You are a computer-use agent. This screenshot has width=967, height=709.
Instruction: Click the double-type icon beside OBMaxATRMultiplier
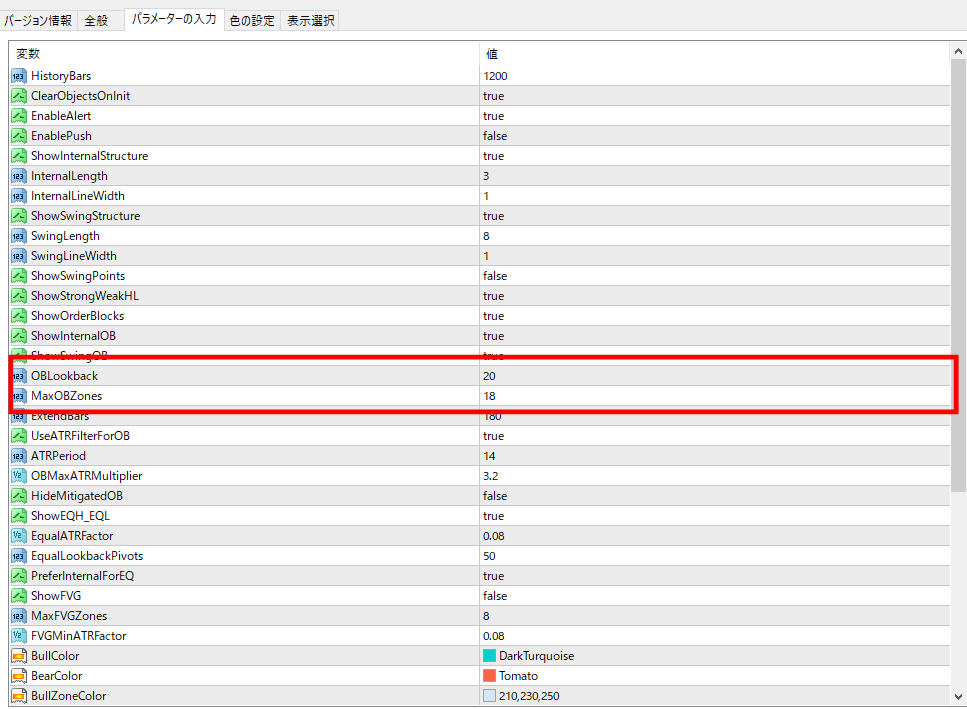pos(18,476)
